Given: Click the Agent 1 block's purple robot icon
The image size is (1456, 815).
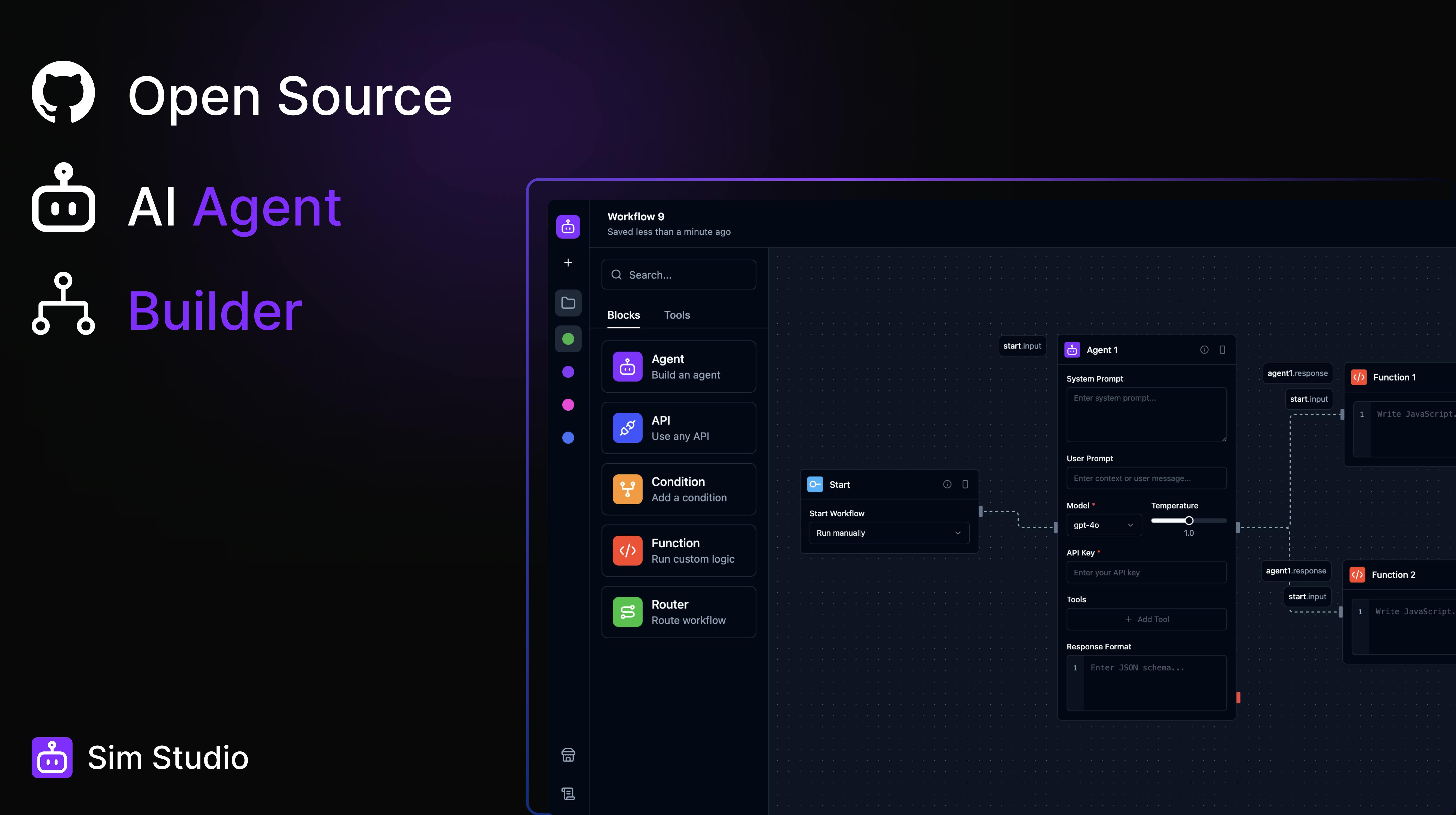Looking at the screenshot, I should [x=1072, y=350].
